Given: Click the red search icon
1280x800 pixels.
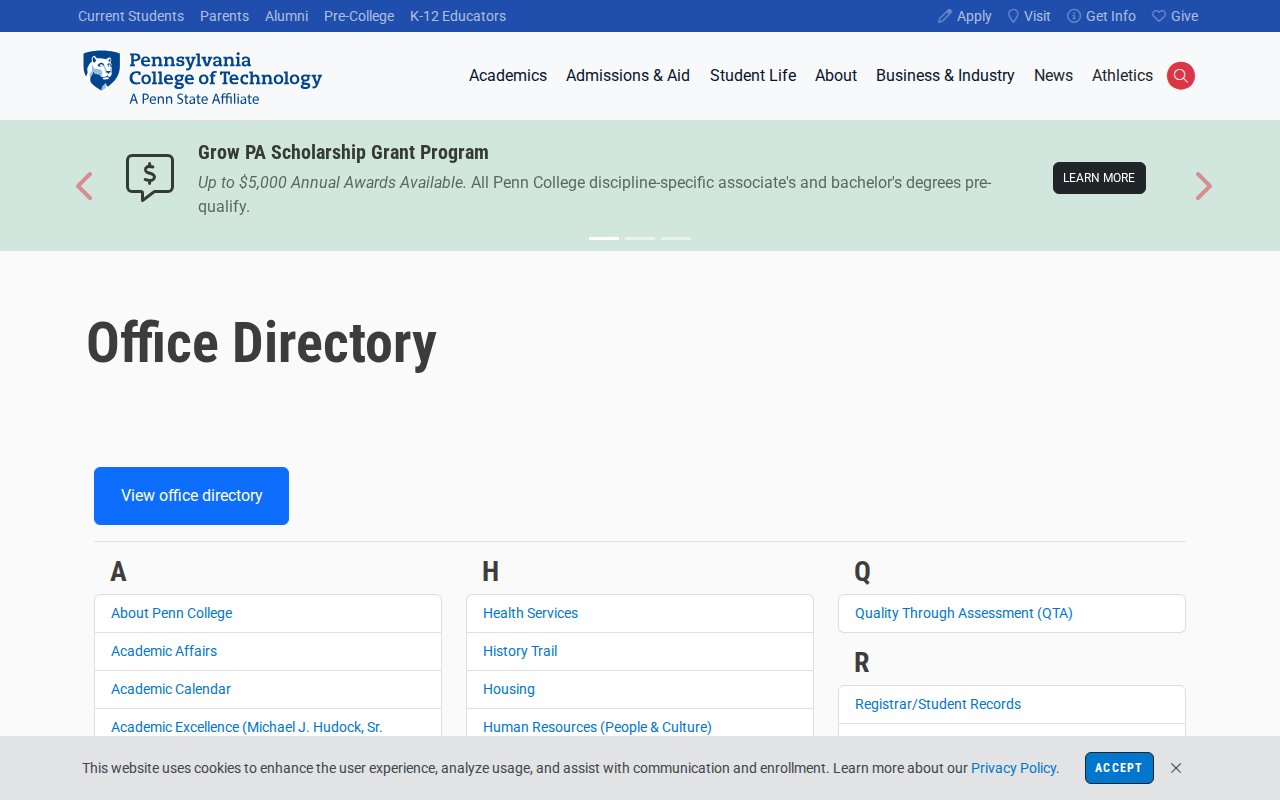Looking at the screenshot, I should point(1180,76).
